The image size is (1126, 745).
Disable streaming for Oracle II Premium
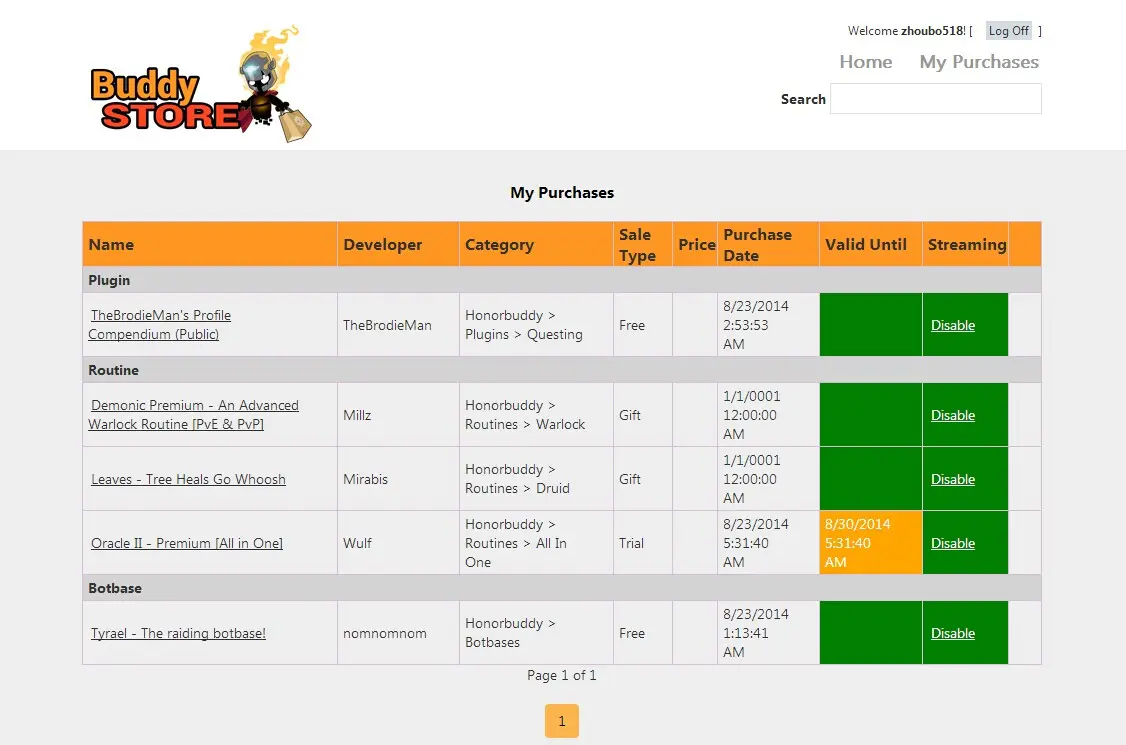[952, 543]
